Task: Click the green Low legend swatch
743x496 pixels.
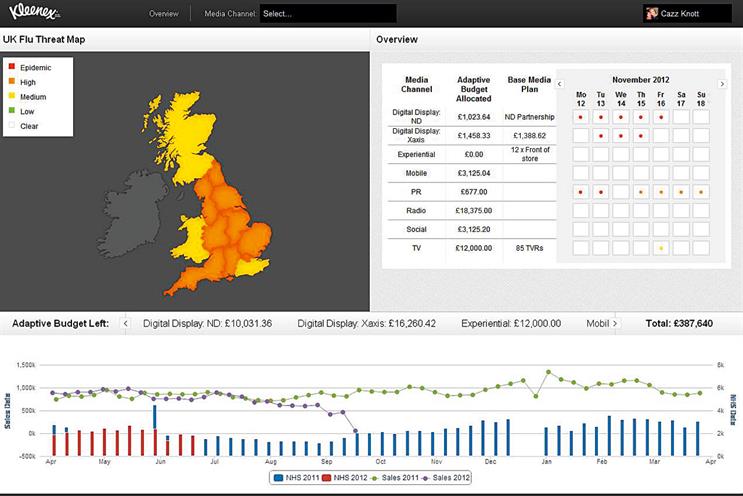Action: [12, 110]
